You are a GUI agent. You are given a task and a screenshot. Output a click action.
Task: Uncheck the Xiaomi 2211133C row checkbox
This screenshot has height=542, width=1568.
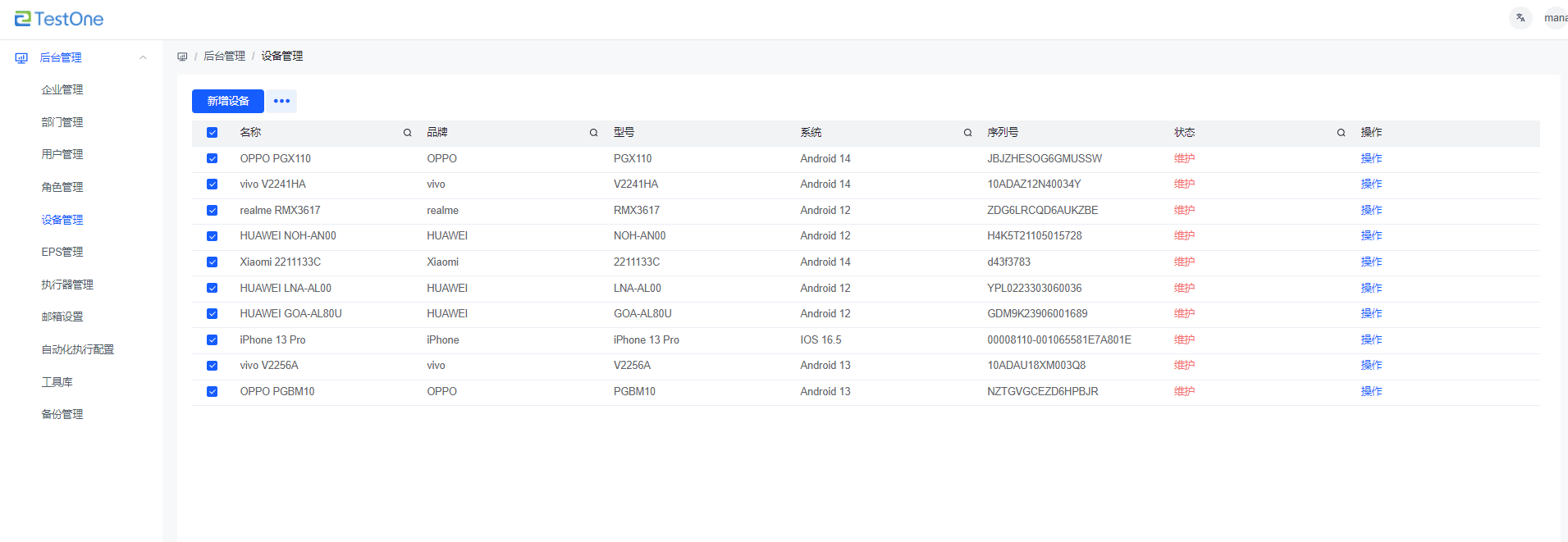click(x=212, y=262)
